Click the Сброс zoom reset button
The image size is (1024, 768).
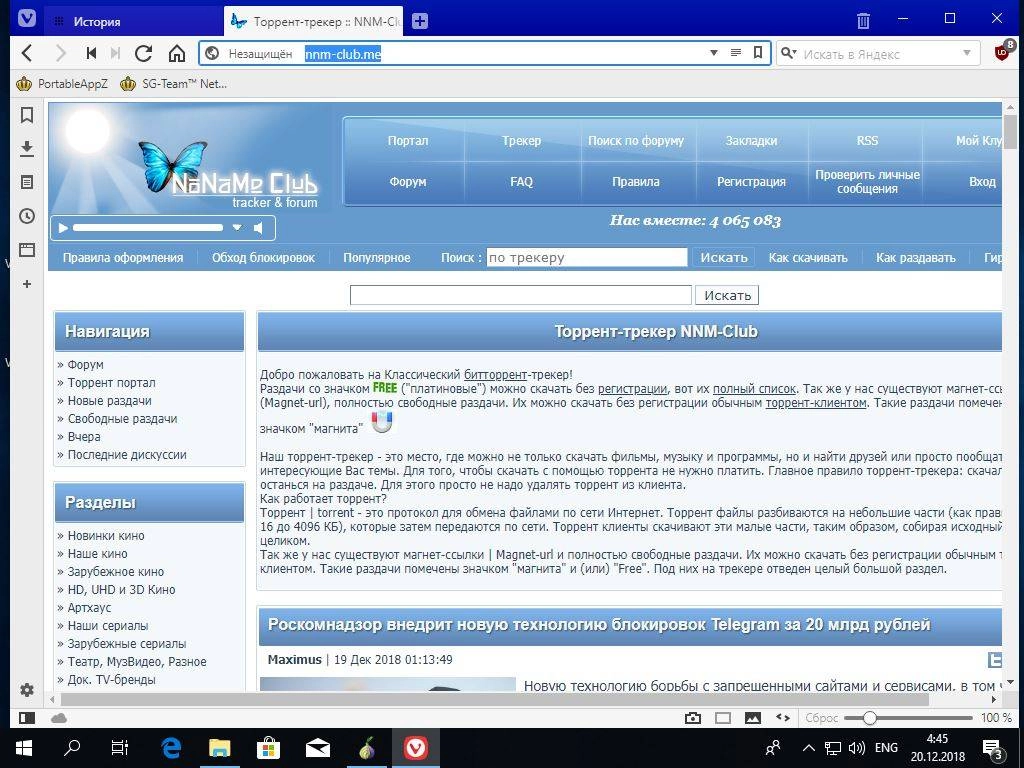(822, 718)
